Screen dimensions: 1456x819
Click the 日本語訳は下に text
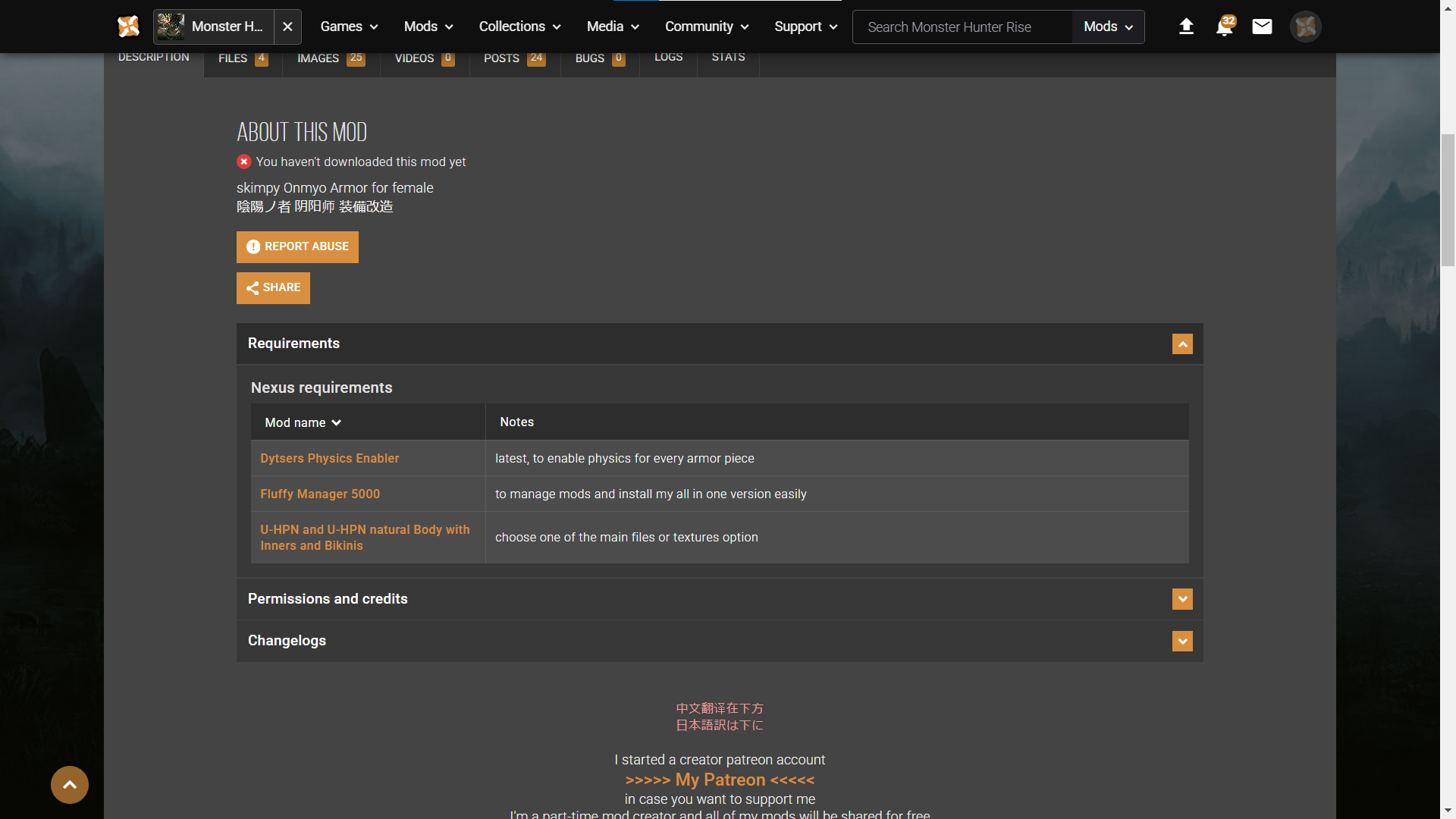coord(720,725)
